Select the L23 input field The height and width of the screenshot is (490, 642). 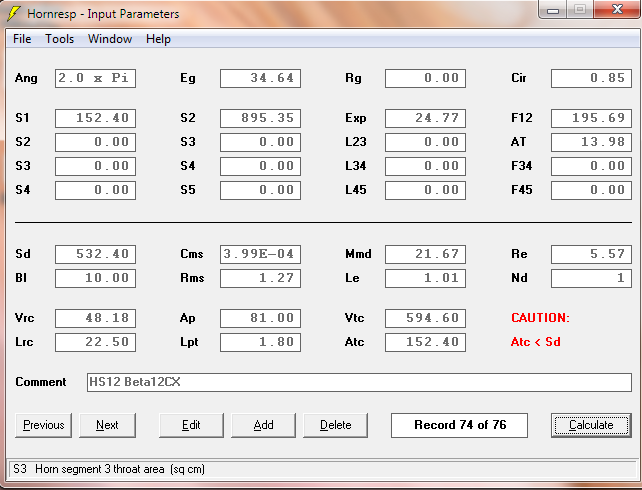(425, 142)
